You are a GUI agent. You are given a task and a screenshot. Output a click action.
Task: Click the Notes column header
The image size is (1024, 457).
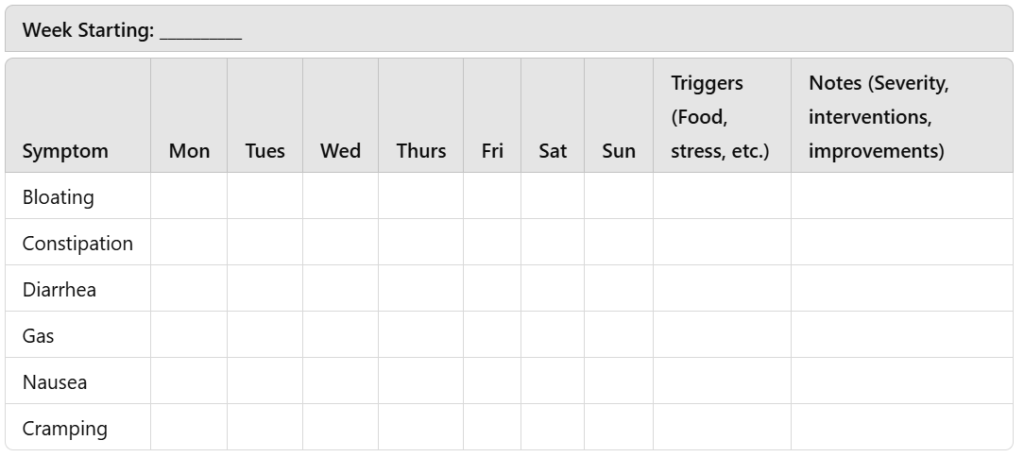coord(878,117)
